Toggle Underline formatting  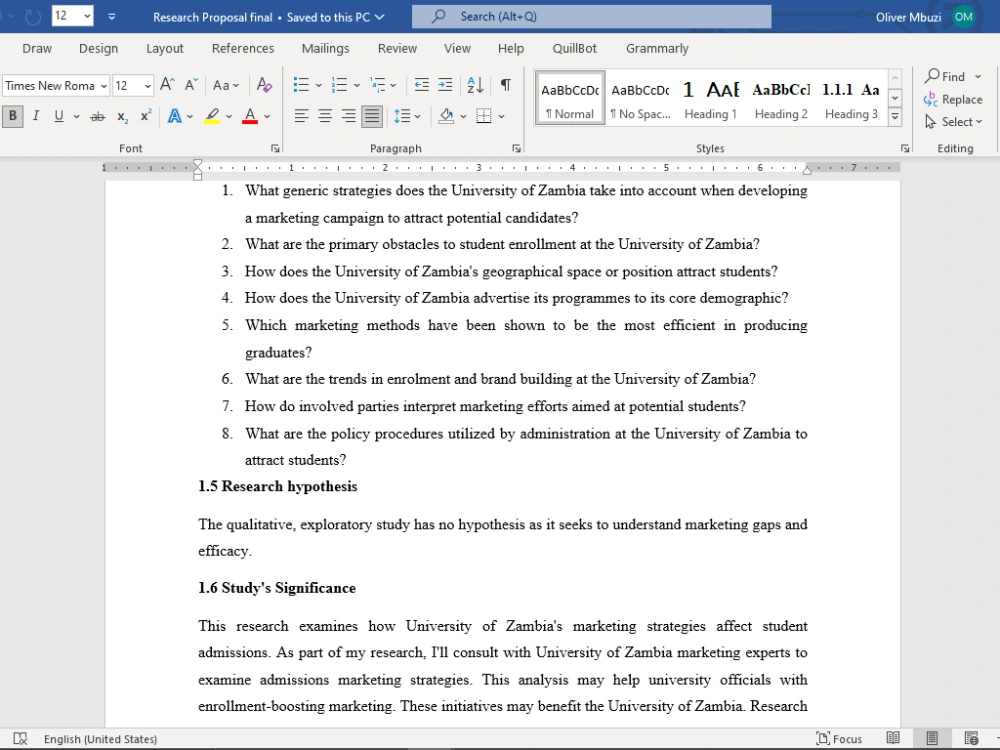[x=59, y=116]
